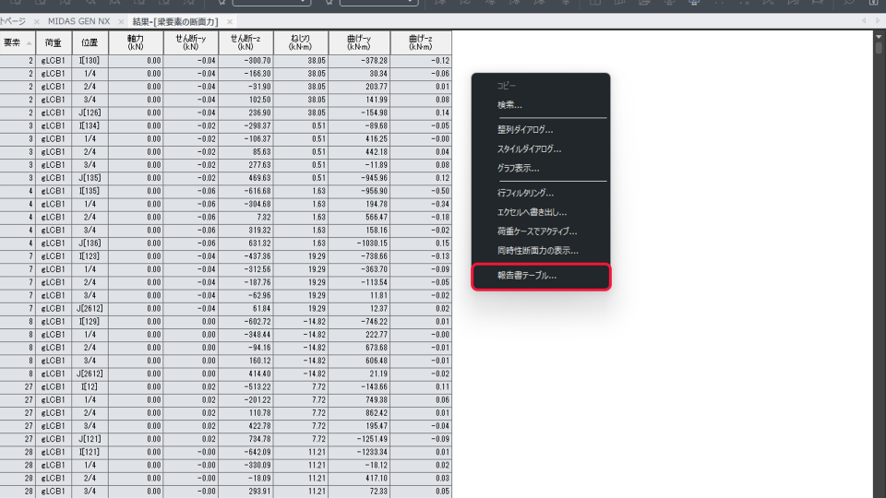Click the bending value -1251.49

tap(359, 439)
